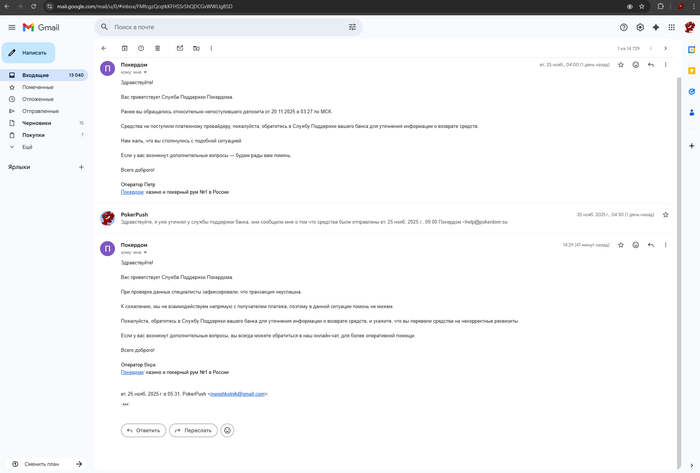The width and height of the screenshot is (700, 473).
Task: Open the Google account avatar
Action: coord(690,28)
